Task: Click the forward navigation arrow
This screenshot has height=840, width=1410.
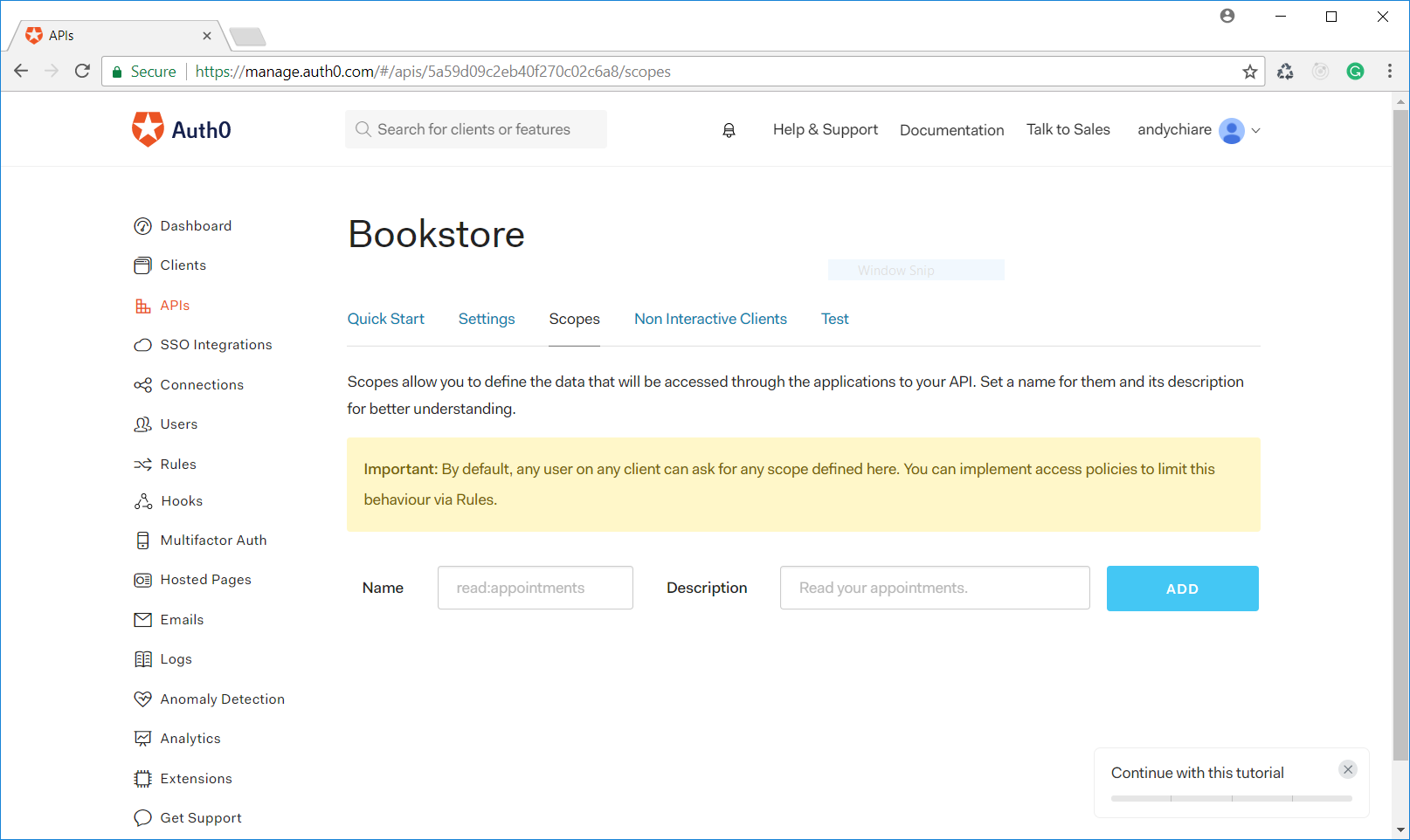Action: 52,72
